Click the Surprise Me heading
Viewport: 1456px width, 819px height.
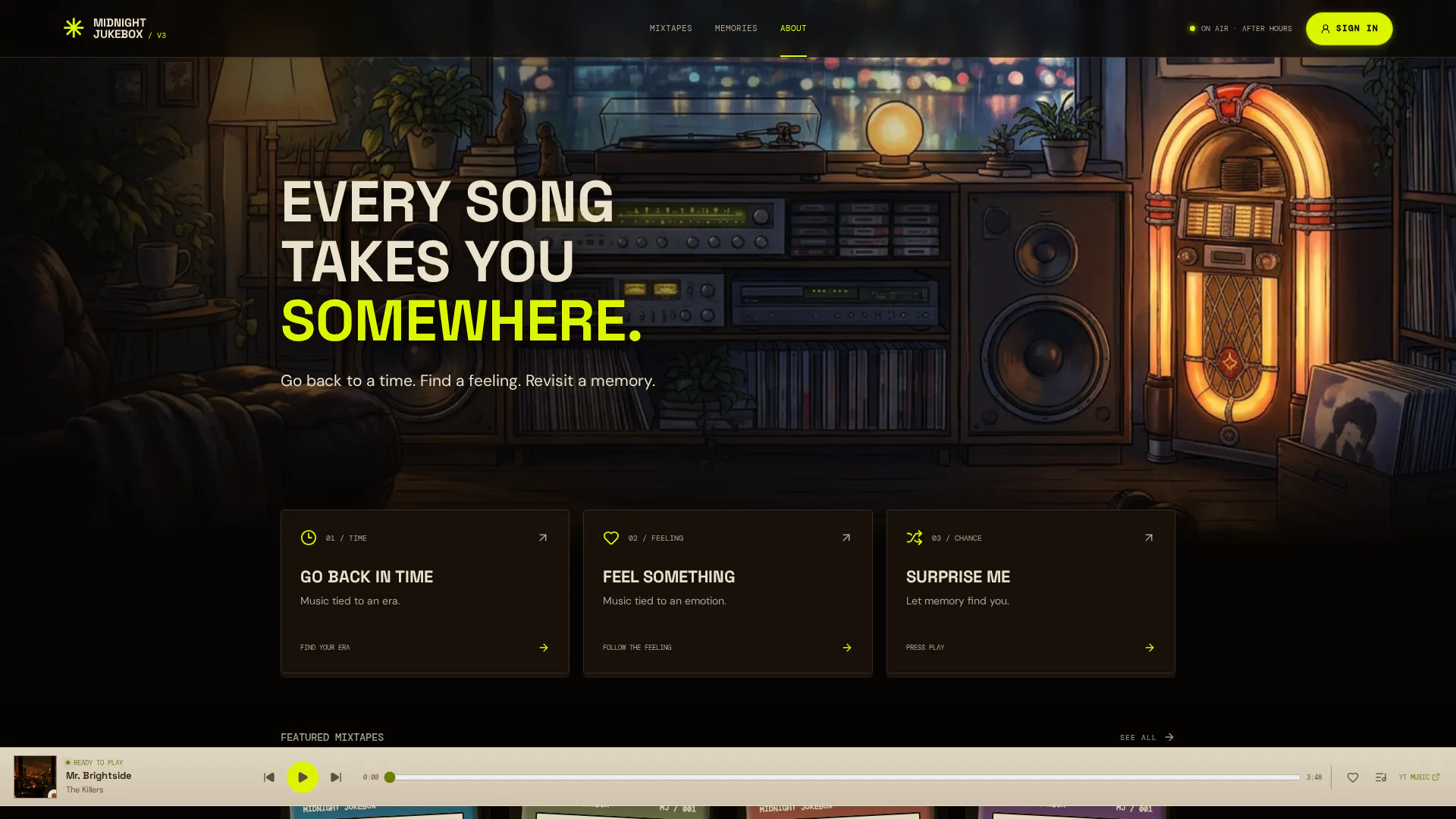pos(958,576)
